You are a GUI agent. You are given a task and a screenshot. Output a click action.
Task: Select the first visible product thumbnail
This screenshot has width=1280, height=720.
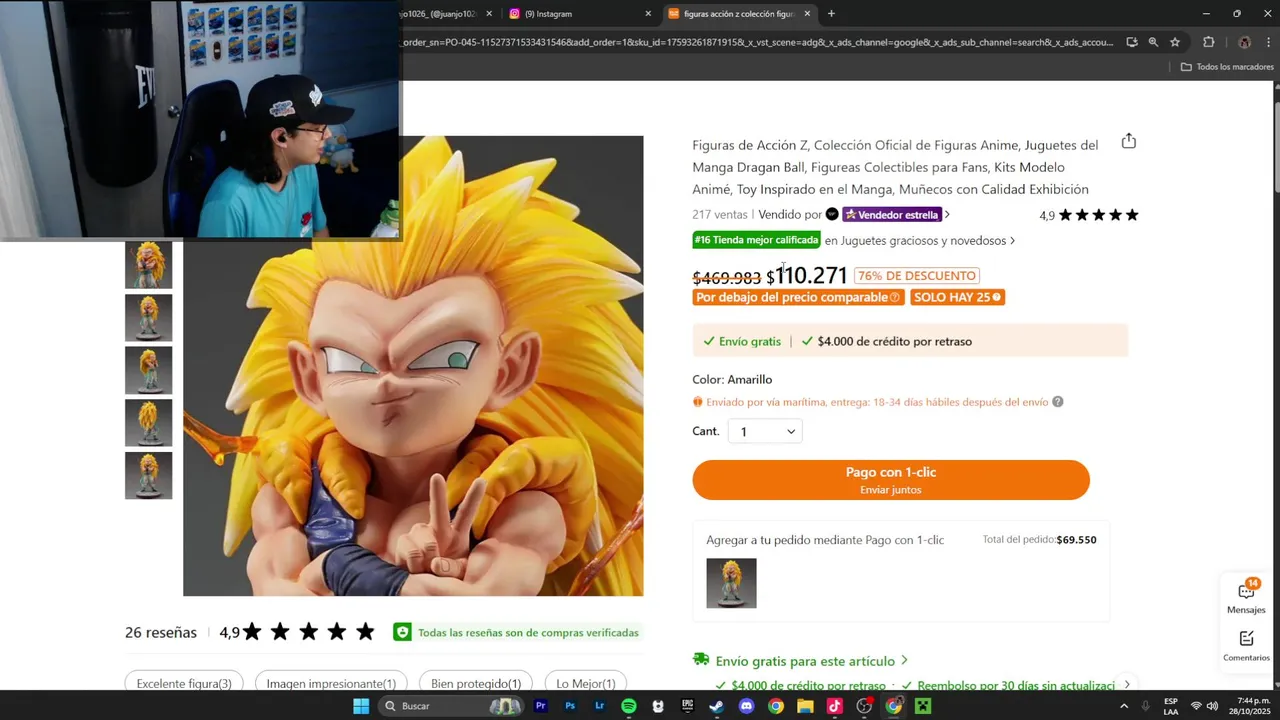(x=148, y=265)
